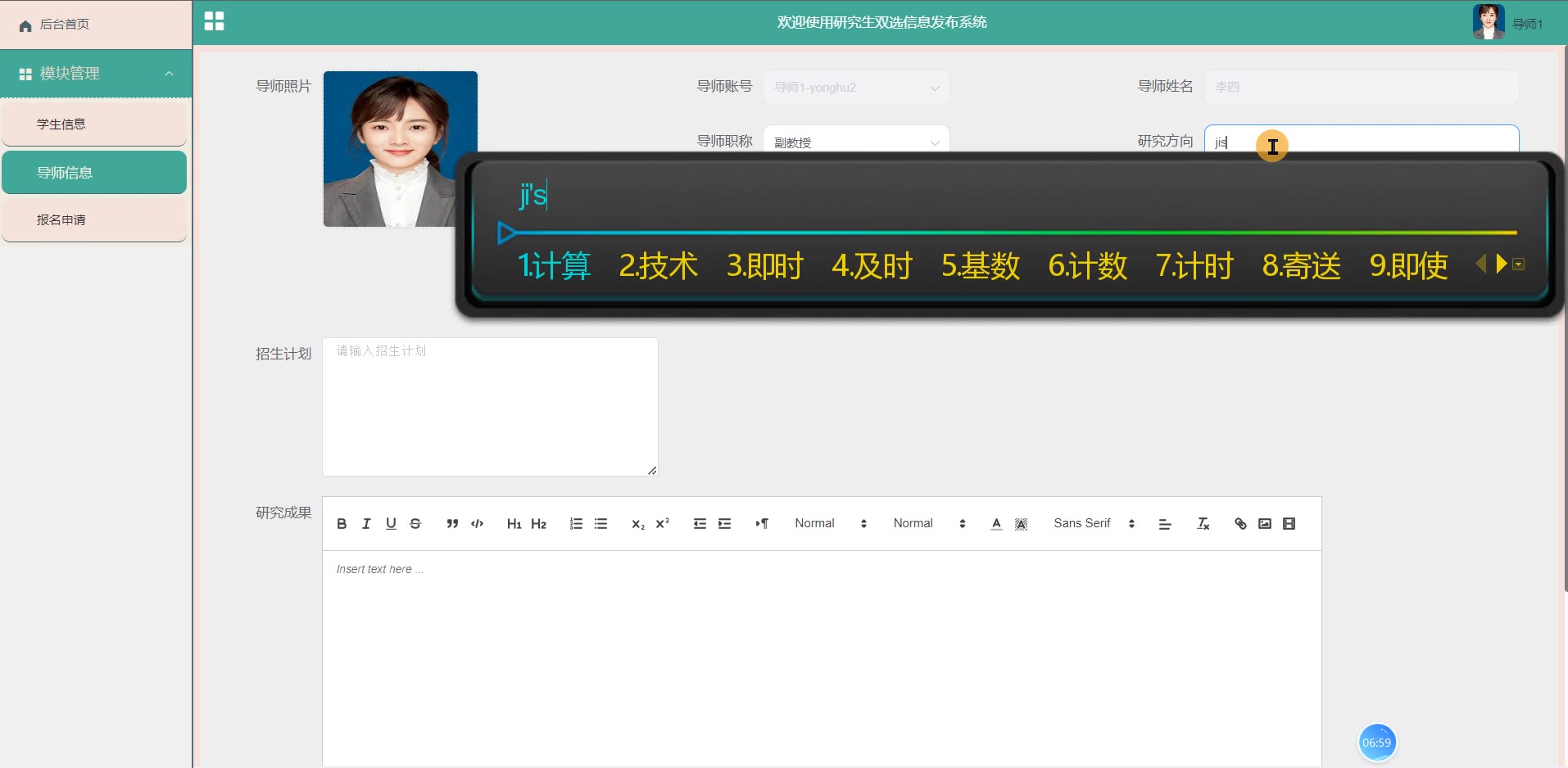Choose IME candidate 2.技术
The image size is (1568, 768).
[659, 265]
